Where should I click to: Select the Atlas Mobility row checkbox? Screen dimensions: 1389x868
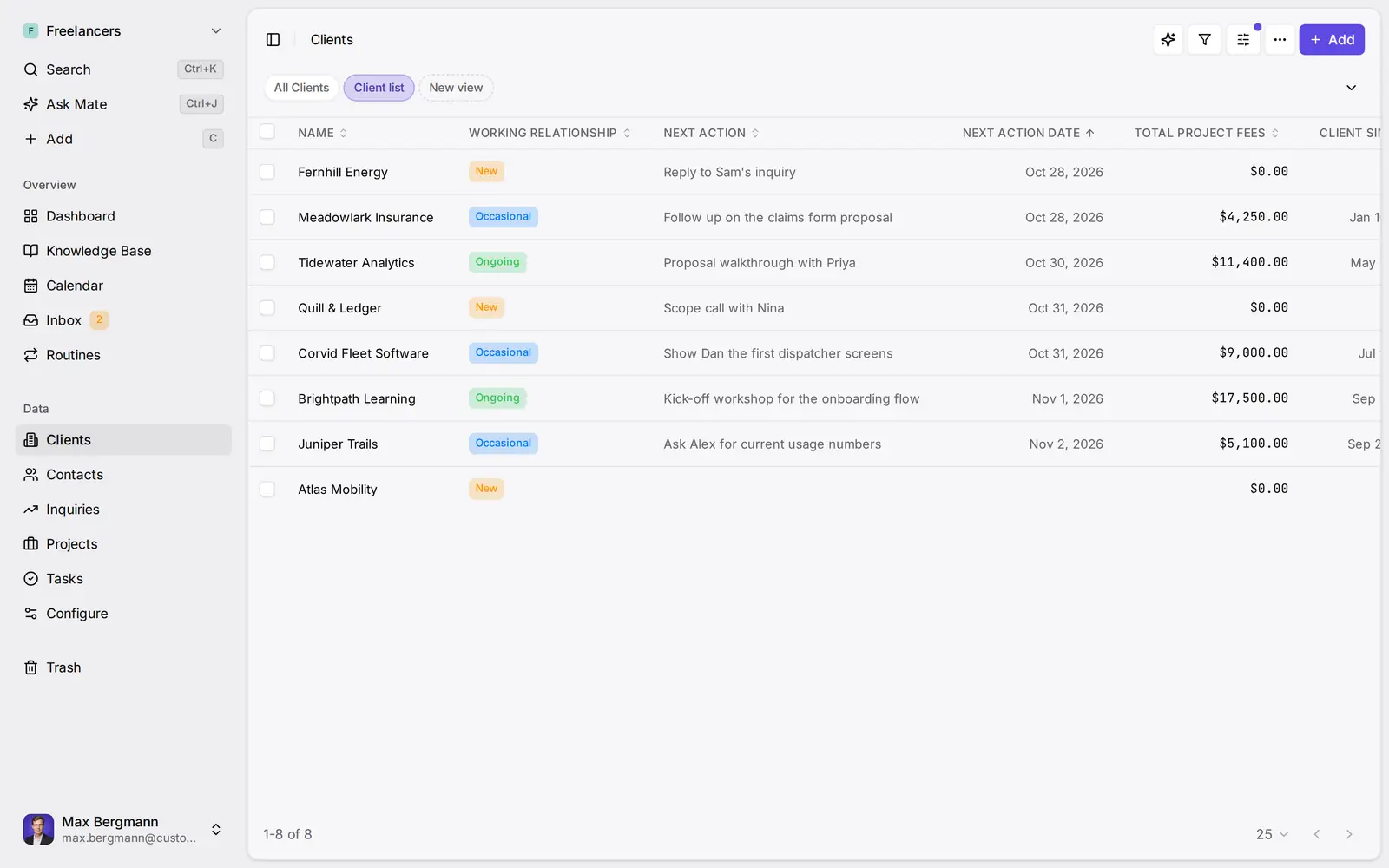tap(267, 490)
